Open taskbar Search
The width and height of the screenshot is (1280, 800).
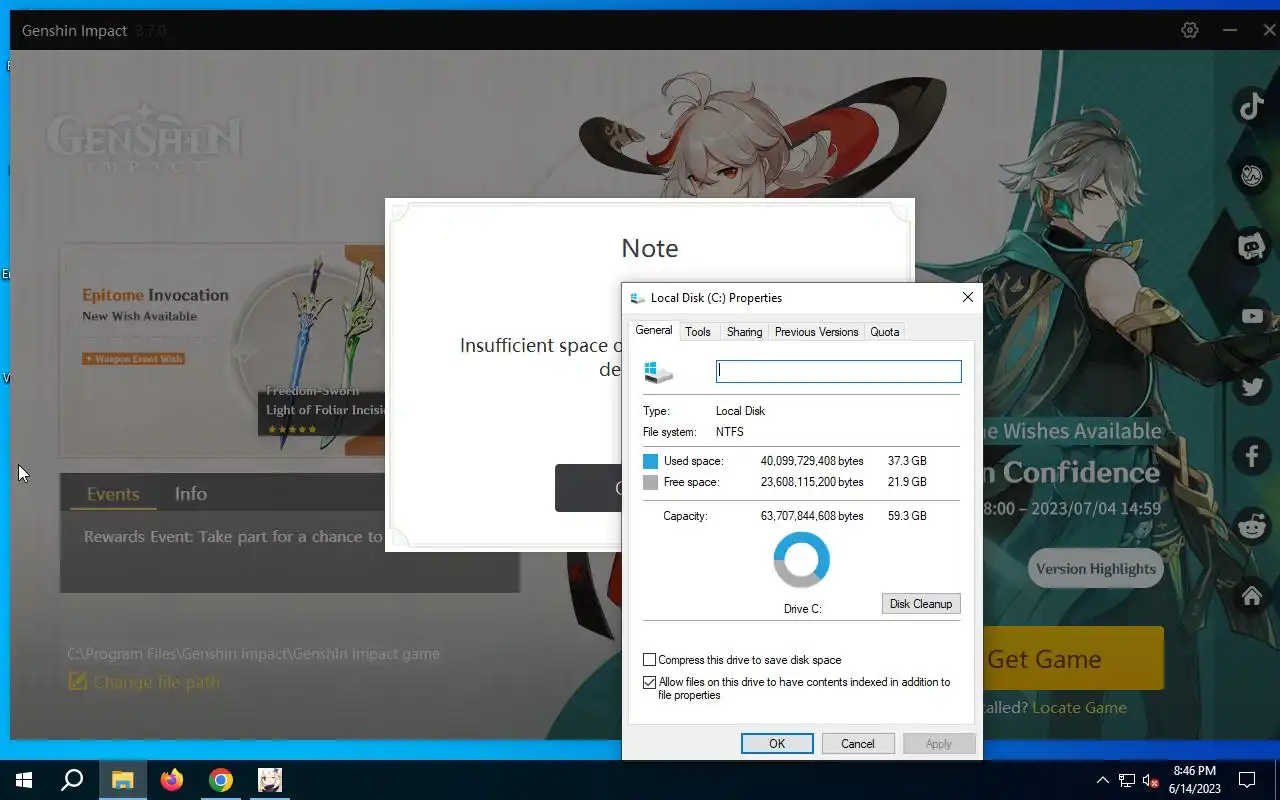(72, 780)
